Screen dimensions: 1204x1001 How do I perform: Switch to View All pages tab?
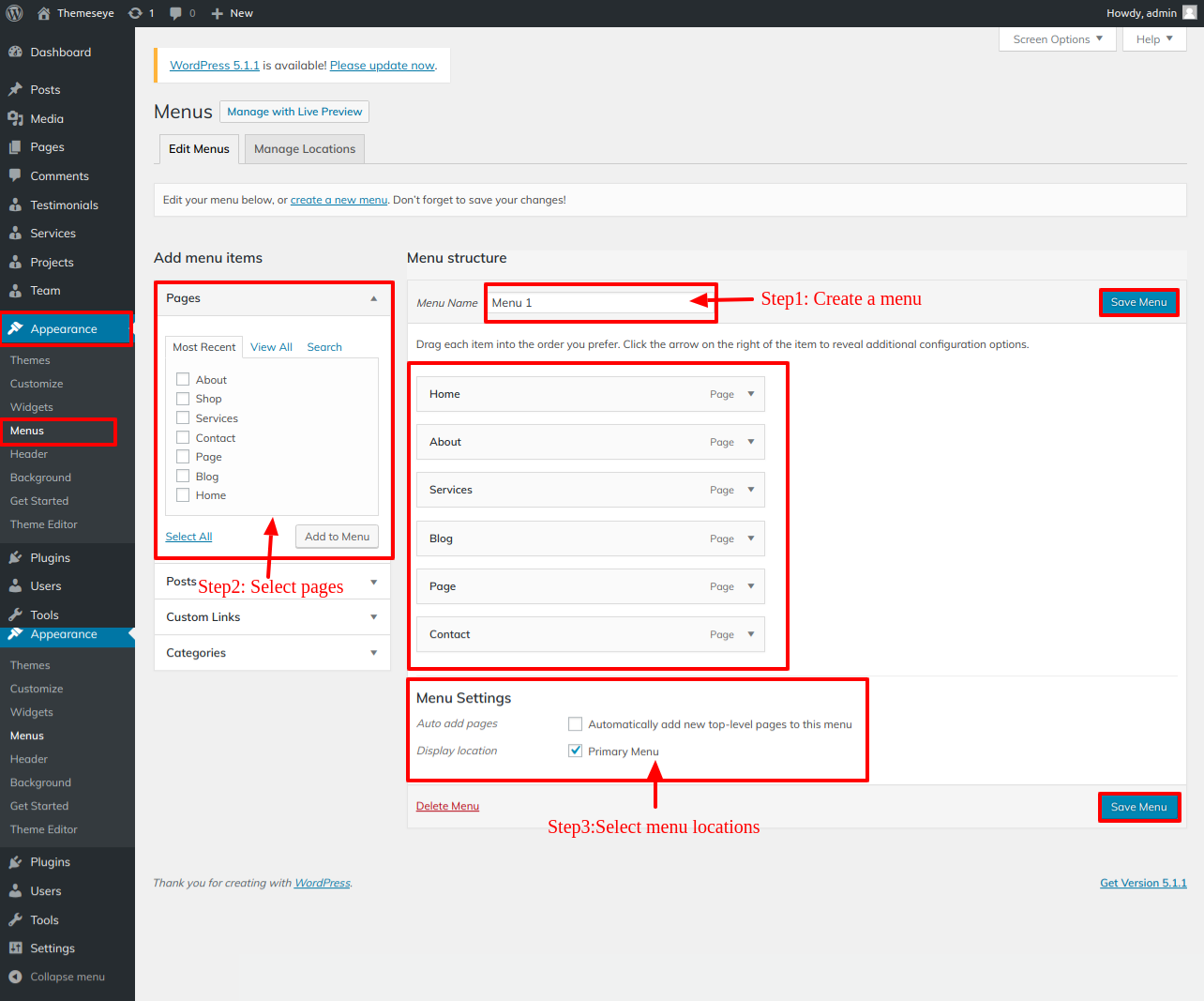pyautogui.click(x=271, y=347)
